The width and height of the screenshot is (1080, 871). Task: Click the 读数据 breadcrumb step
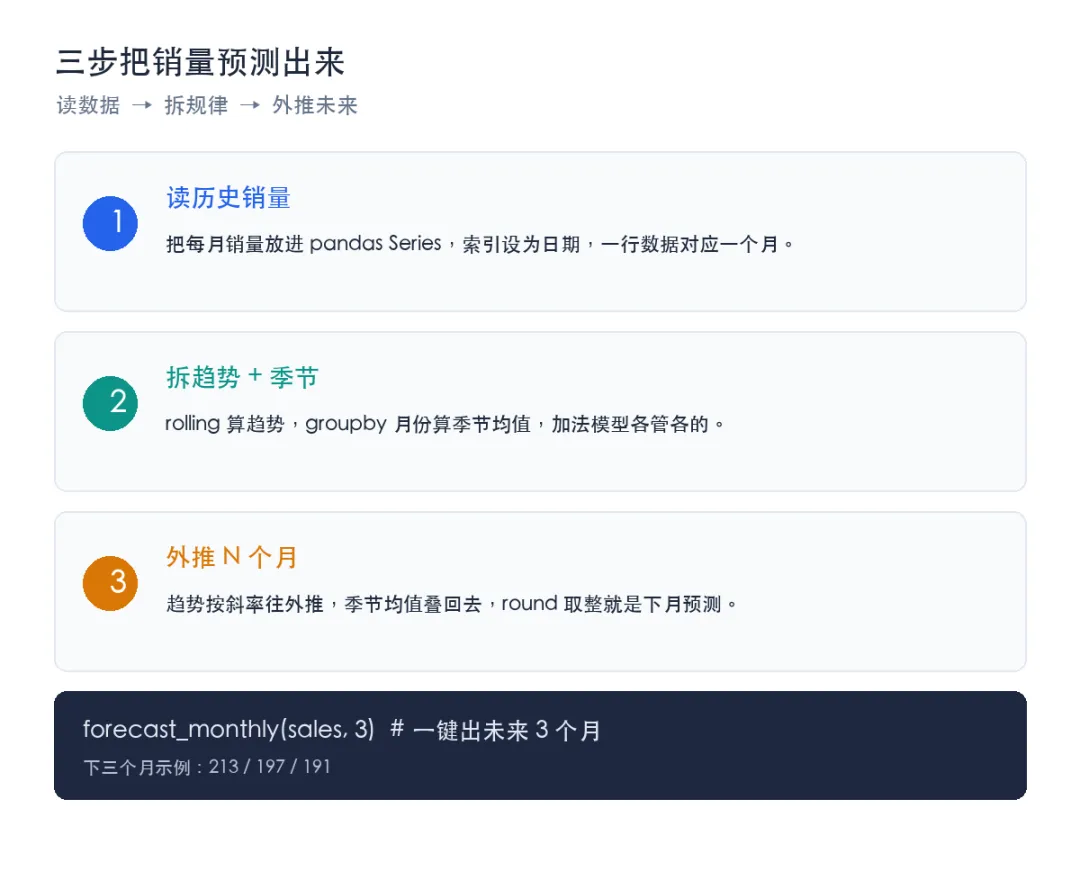tap(88, 105)
